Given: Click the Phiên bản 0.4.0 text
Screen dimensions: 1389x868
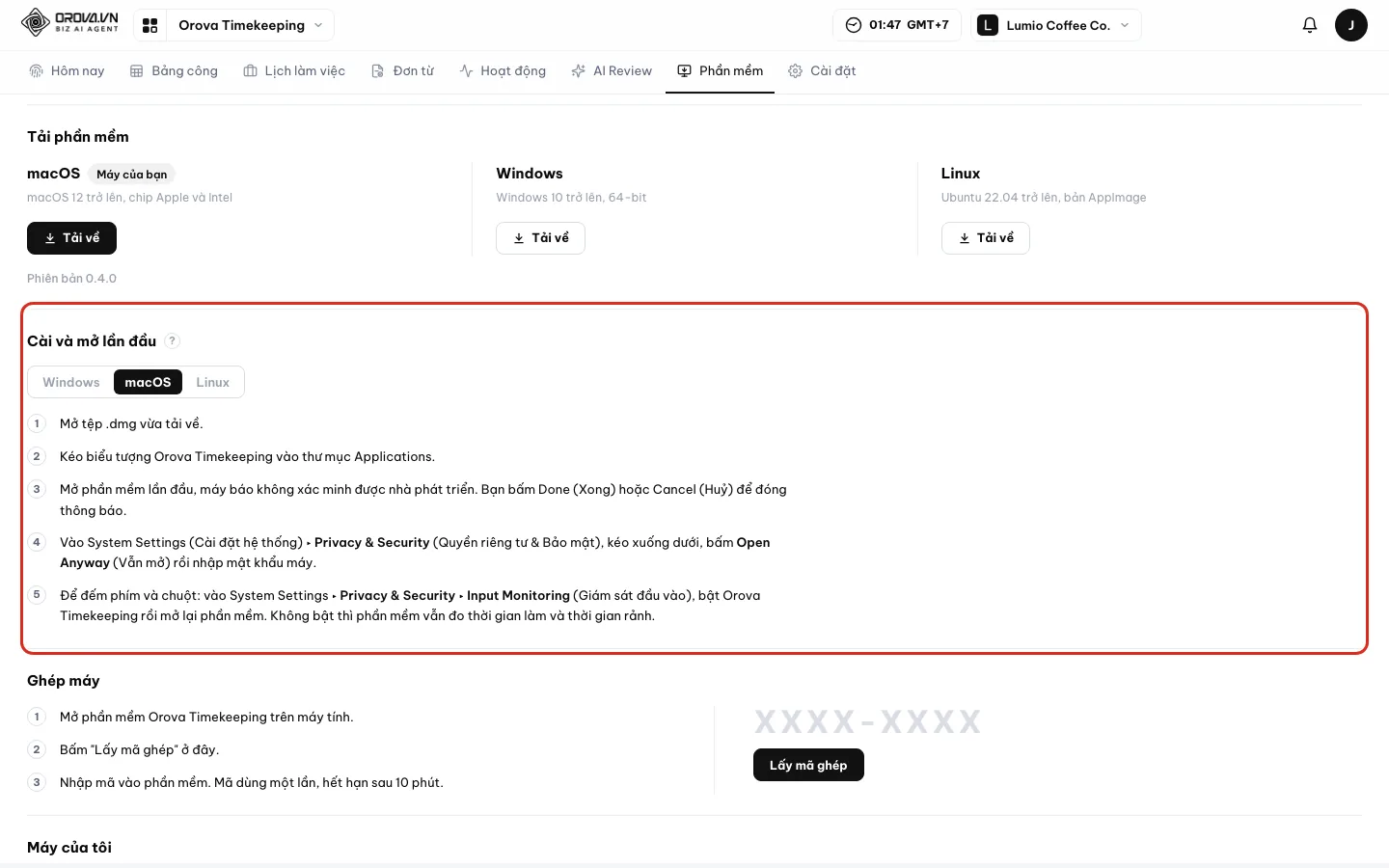Looking at the screenshot, I should point(71,278).
